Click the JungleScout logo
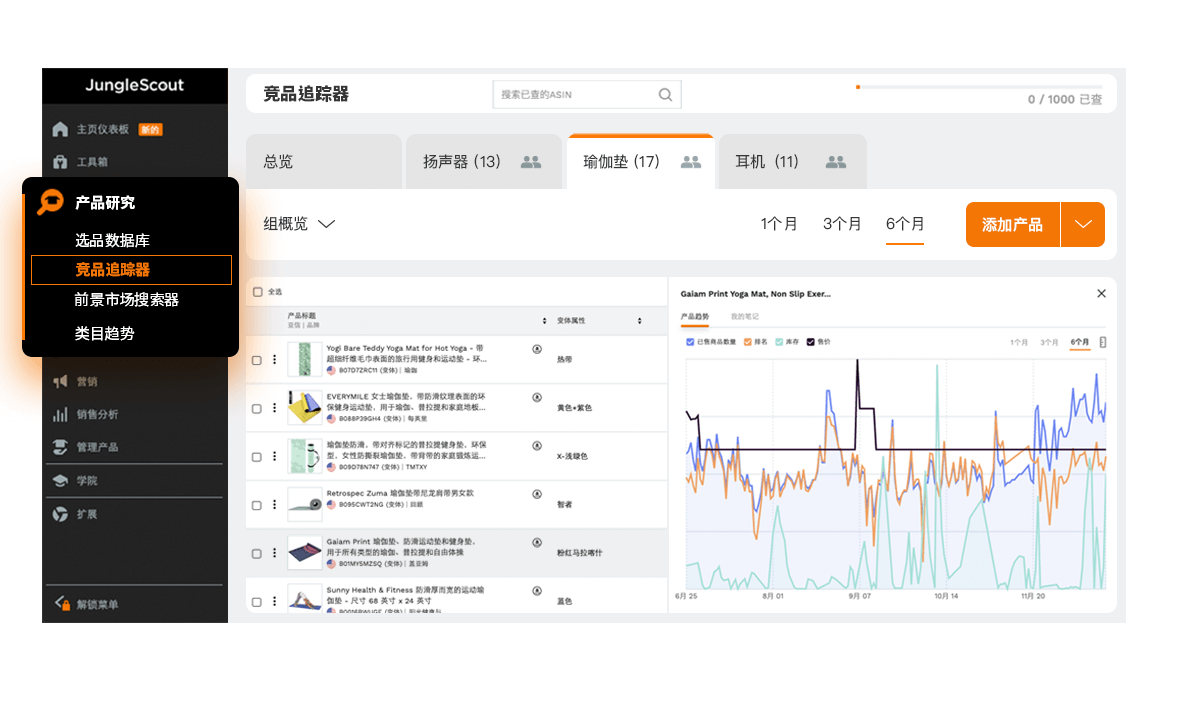 (x=135, y=85)
